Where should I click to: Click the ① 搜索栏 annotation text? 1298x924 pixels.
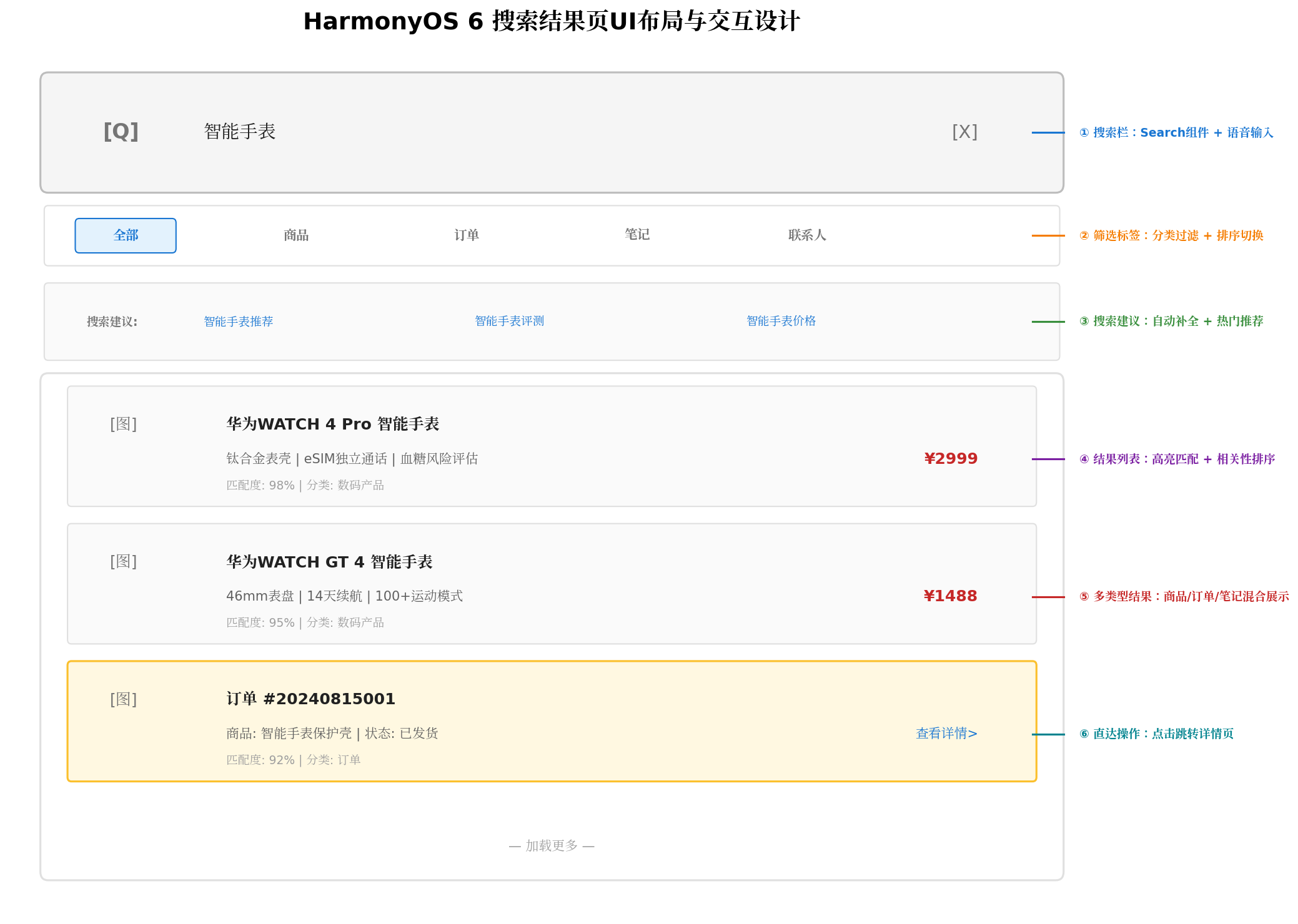pyautogui.click(x=1176, y=132)
